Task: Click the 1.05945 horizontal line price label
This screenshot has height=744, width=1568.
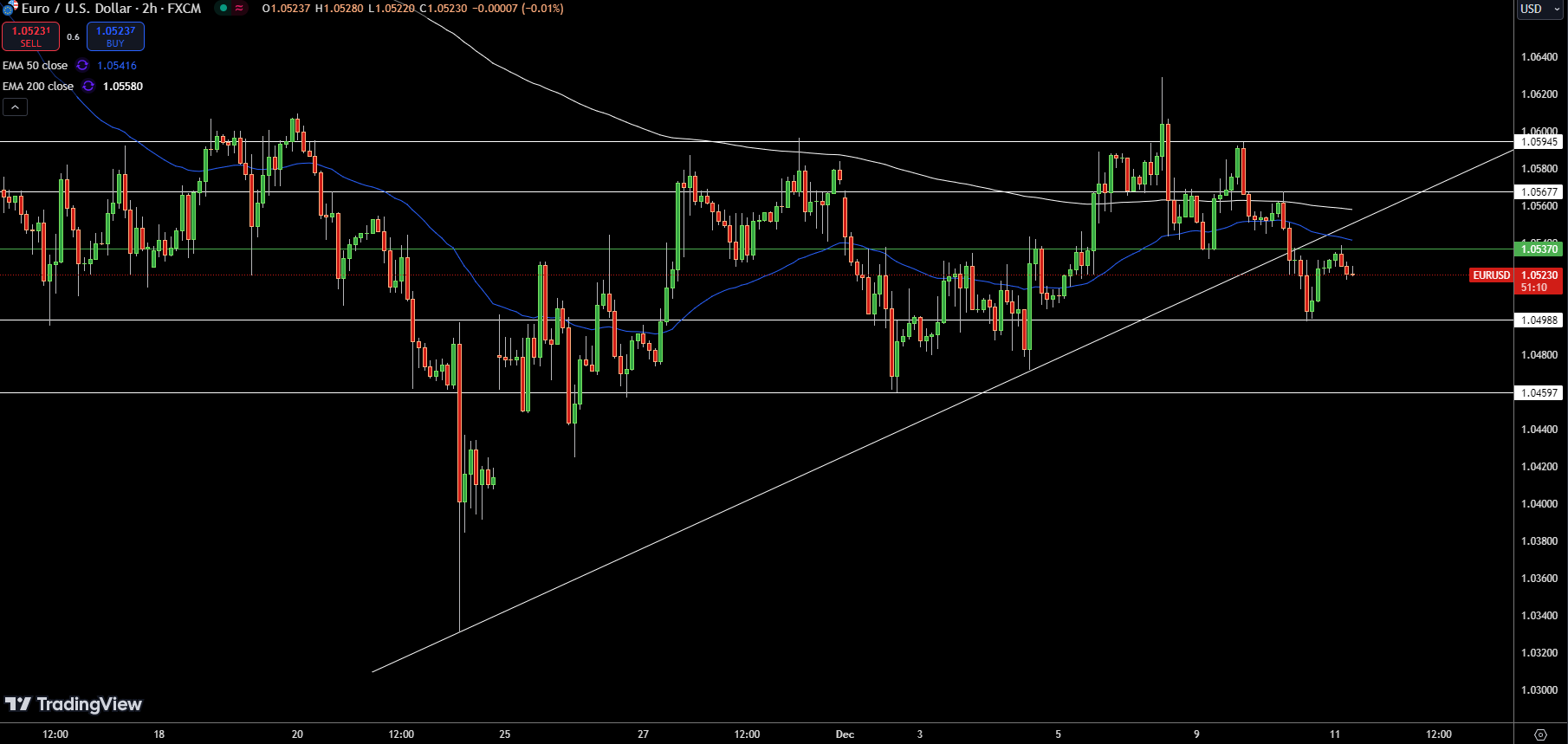Action: (x=1539, y=142)
